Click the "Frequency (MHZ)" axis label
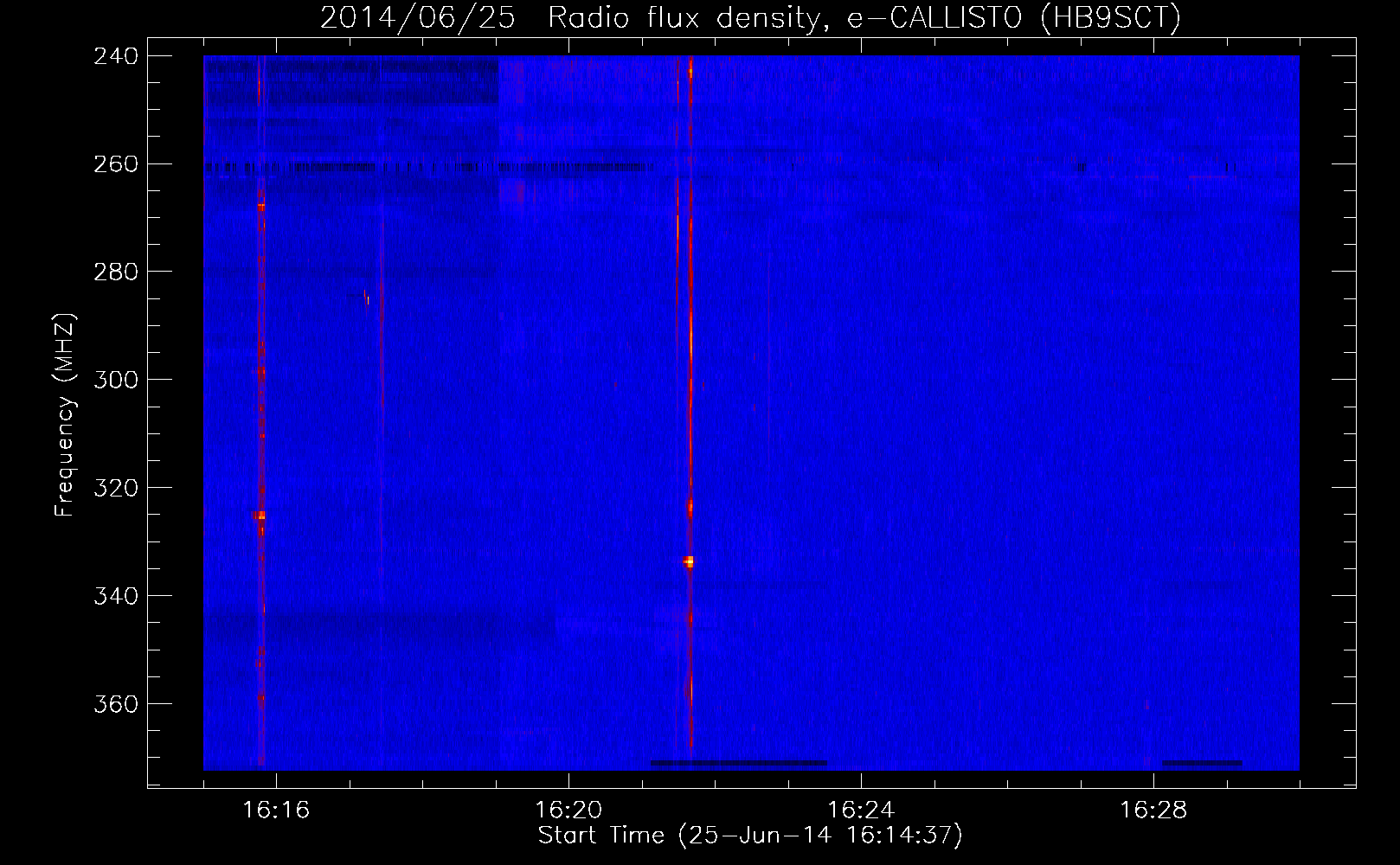 coord(65,414)
